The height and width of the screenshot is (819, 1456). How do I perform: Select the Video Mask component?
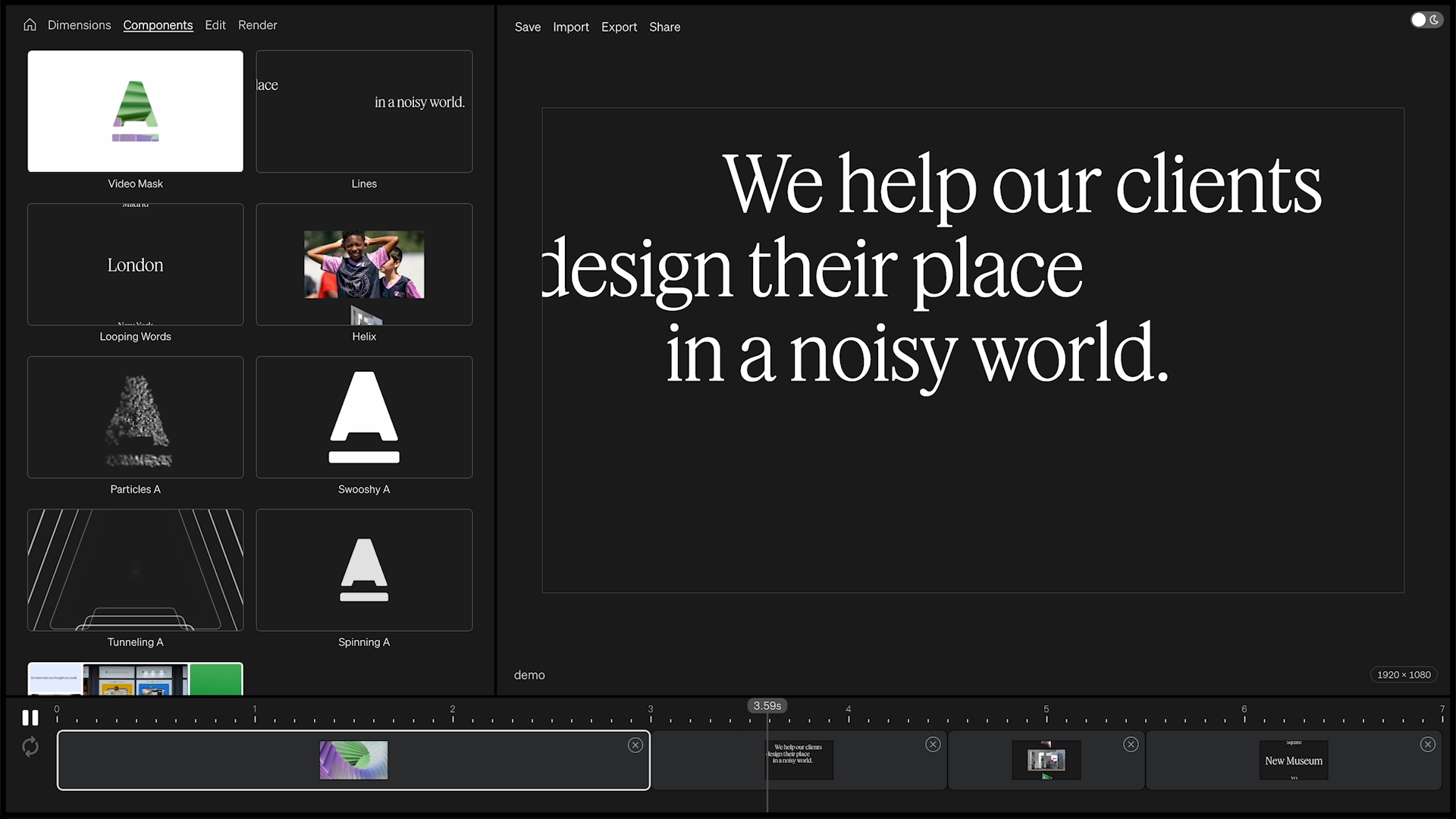[x=135, y=111]
